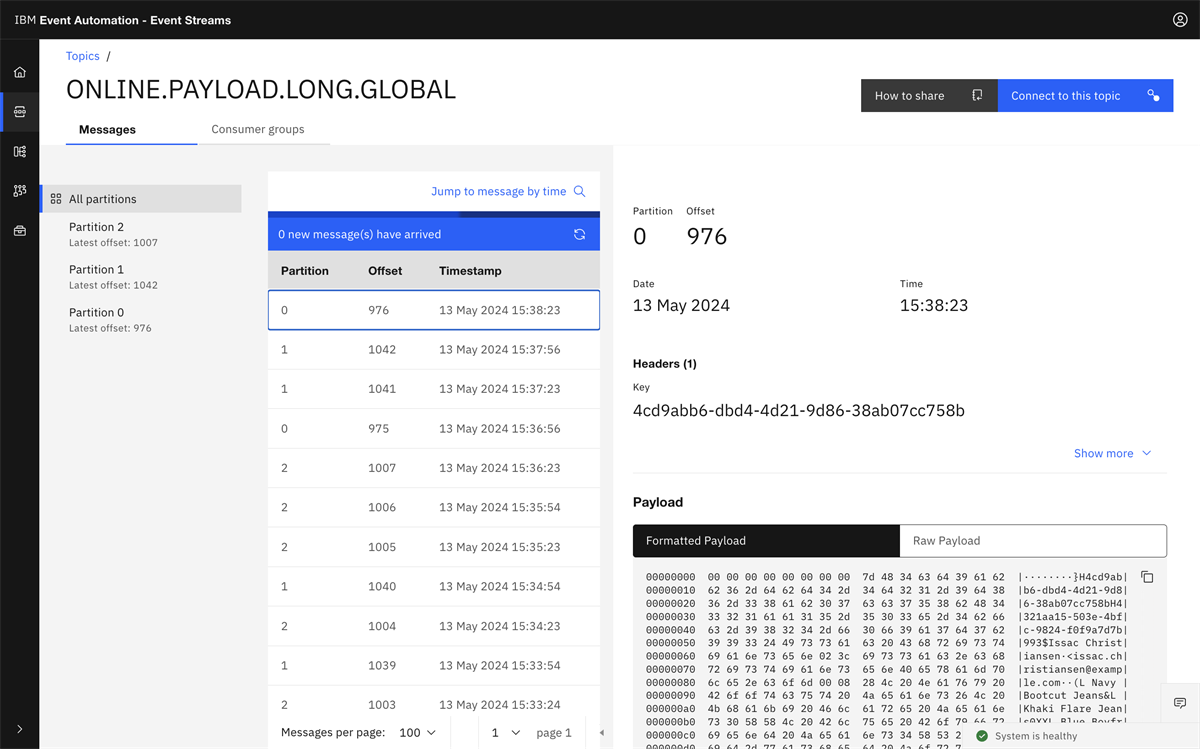Go to previous page arrow
1200x749 pixels.
point(602,732)
